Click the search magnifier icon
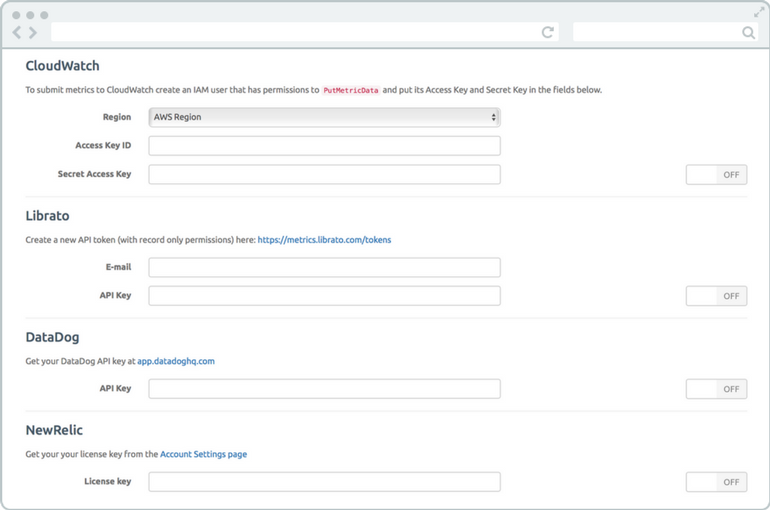The image size is (770, 510). click(x=748, y=33)
